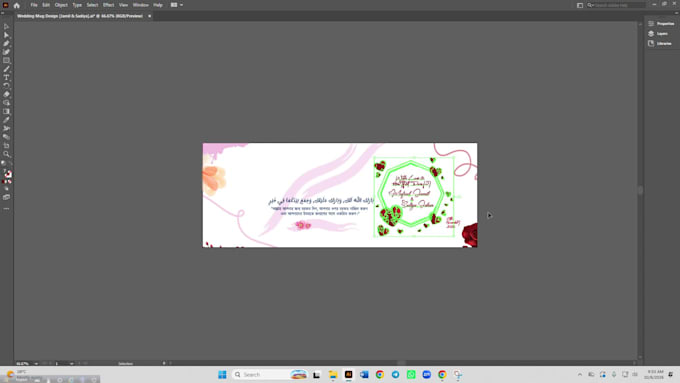680x383 pixels.
Task: Open the Layers panel
Action: [x=658, y=33]
